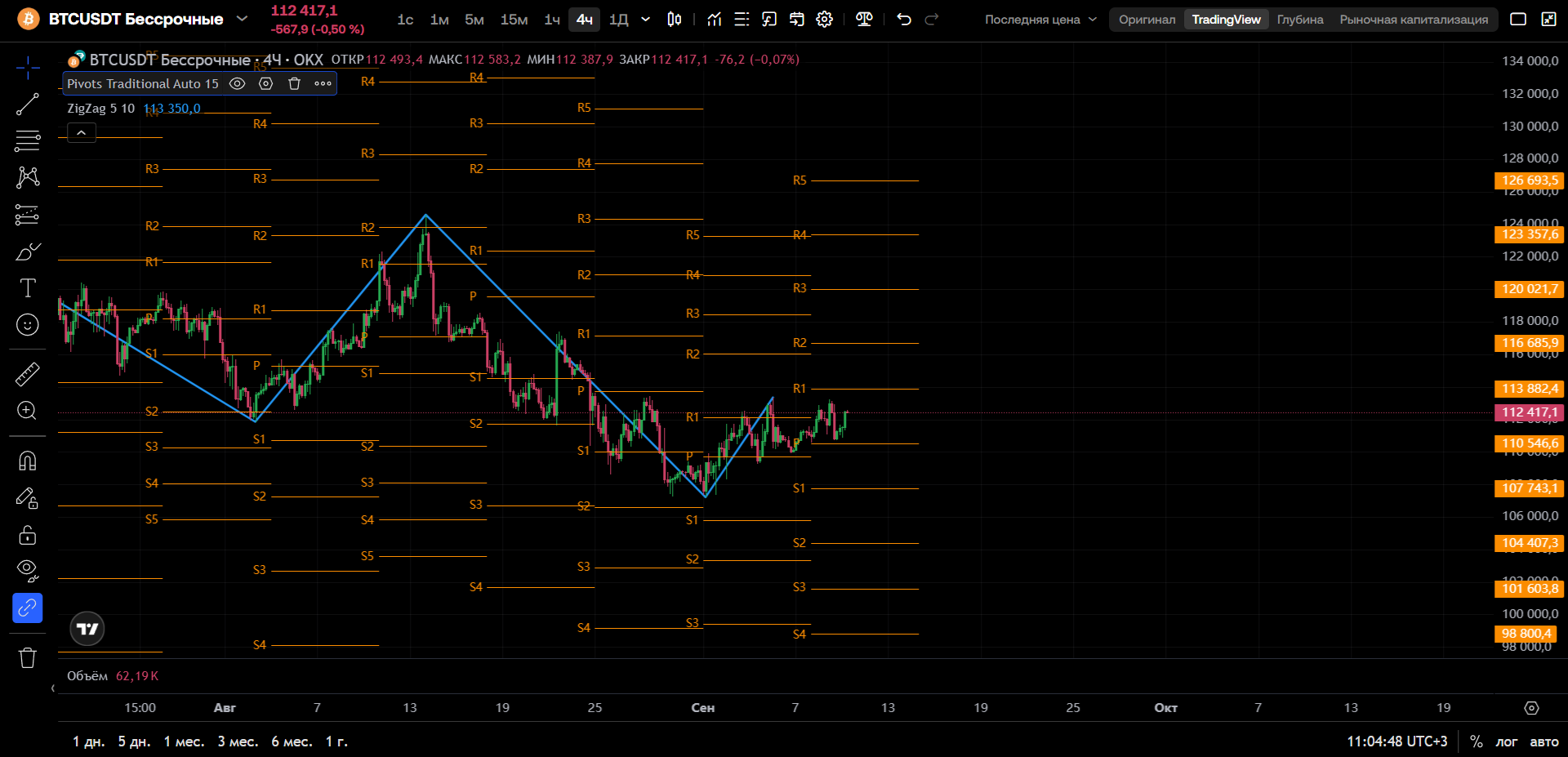Choose the chart patterns tool
Viewport: 1568px width, 757px height.
[28, 177]
